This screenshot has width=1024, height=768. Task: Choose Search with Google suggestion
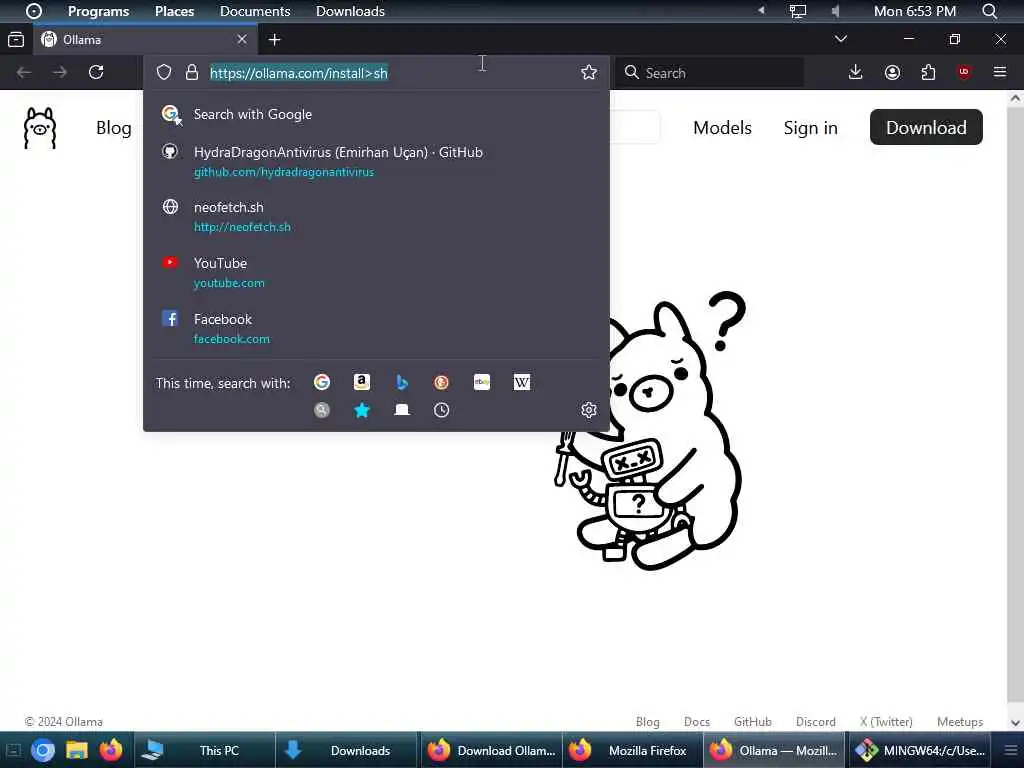pos(376,114)
